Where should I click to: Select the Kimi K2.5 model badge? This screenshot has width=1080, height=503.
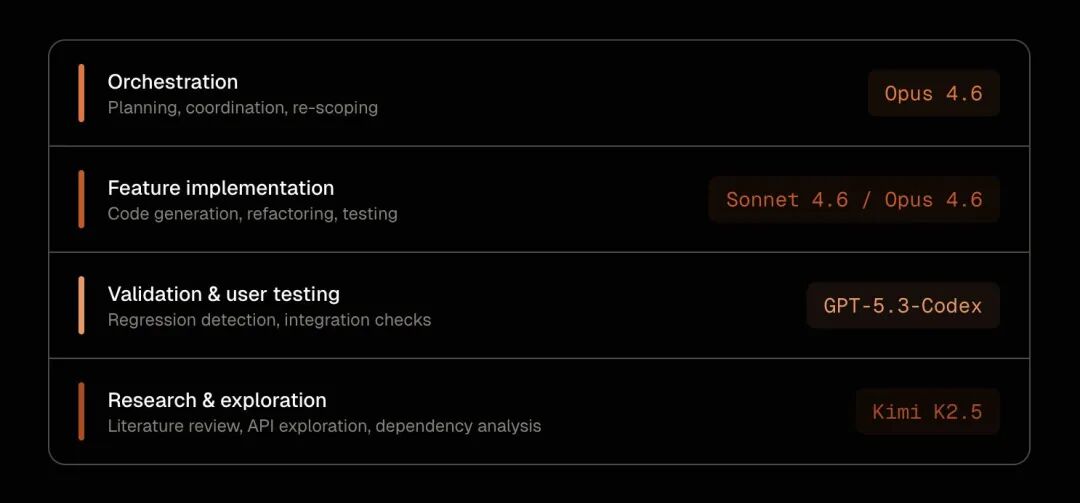coord(927,412)
